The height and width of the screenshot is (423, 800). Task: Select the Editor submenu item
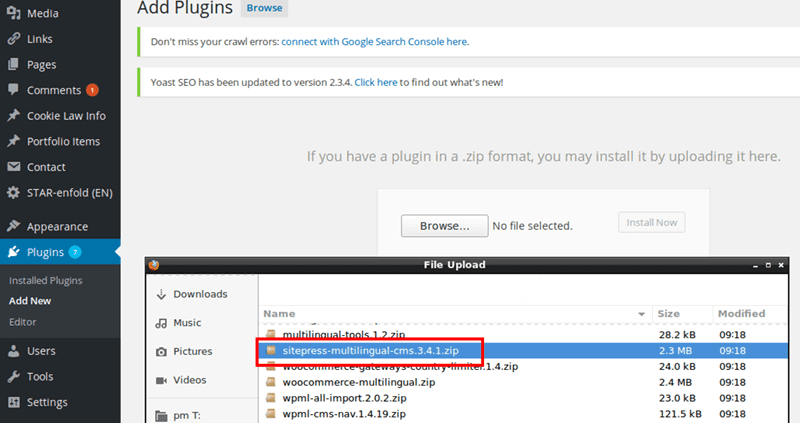pyautogui.click(x=22, y=322)
